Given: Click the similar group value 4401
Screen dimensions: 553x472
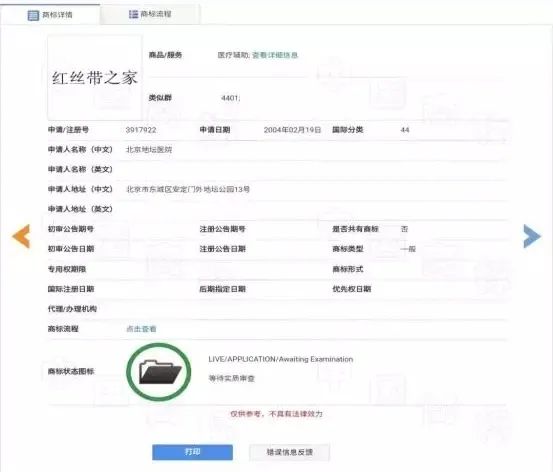Looking at the screenshot, I should pos(230,98).
